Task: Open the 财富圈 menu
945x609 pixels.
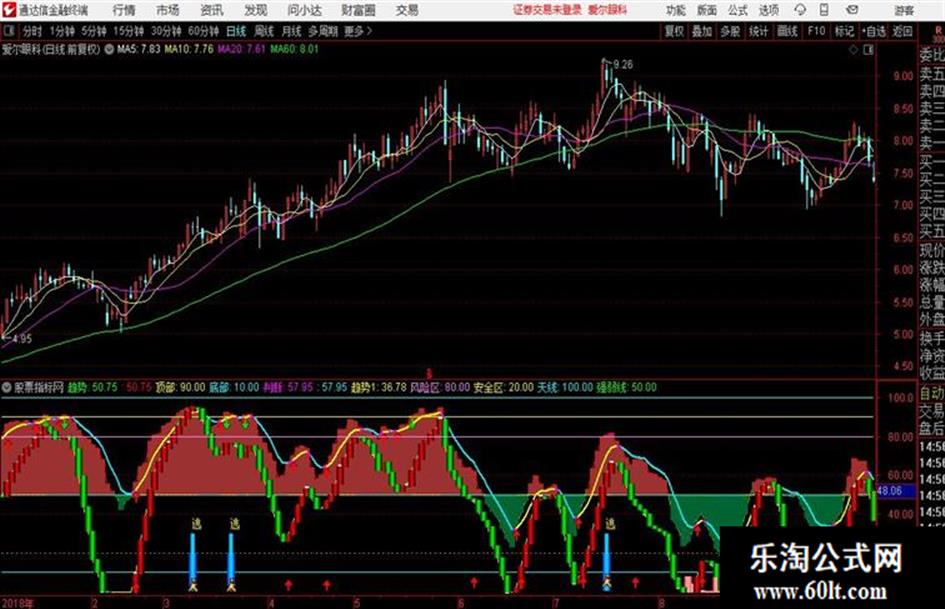Action: 358,10
